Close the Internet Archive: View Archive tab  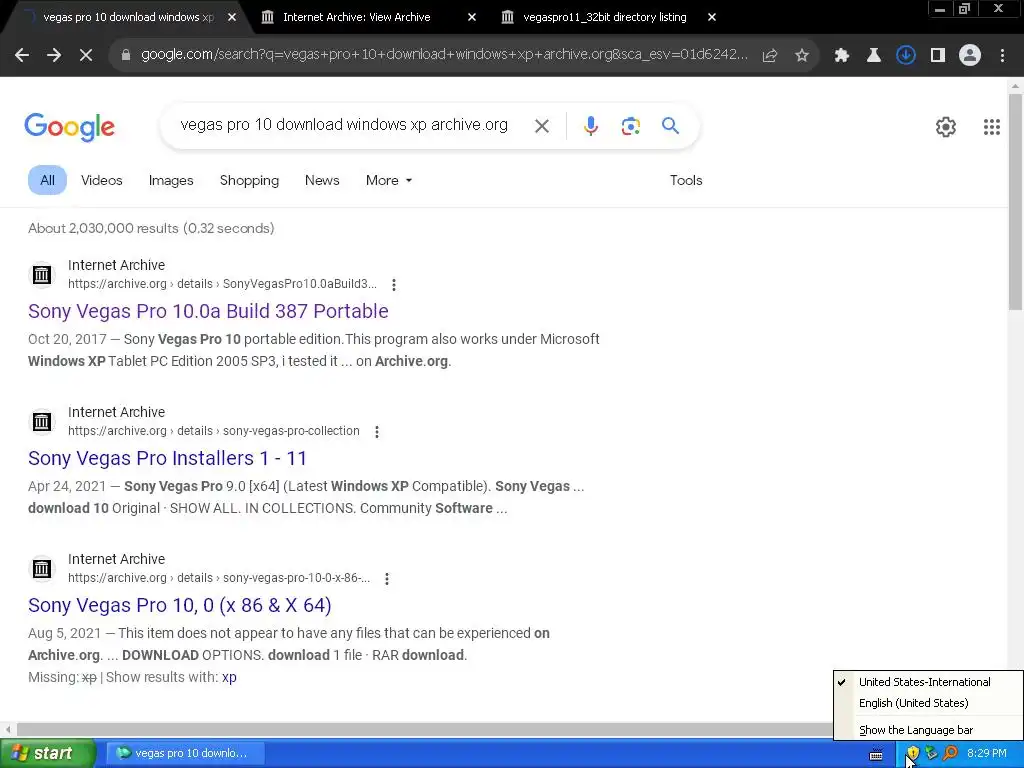coord(472,18)
